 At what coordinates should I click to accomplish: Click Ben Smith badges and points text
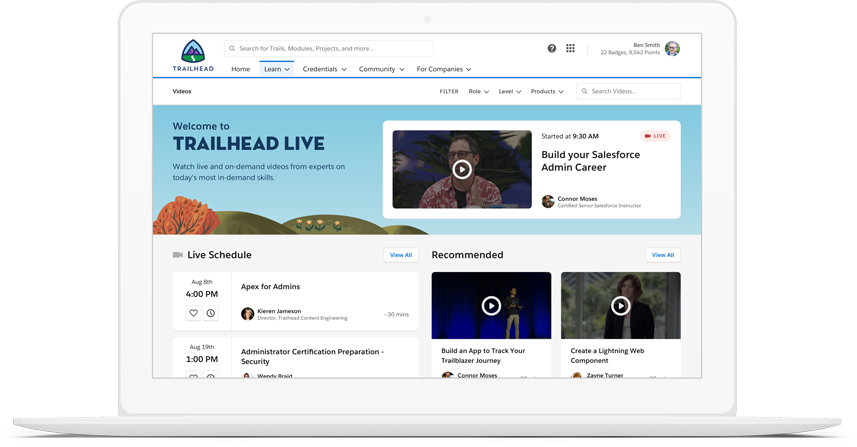[630, 52]
